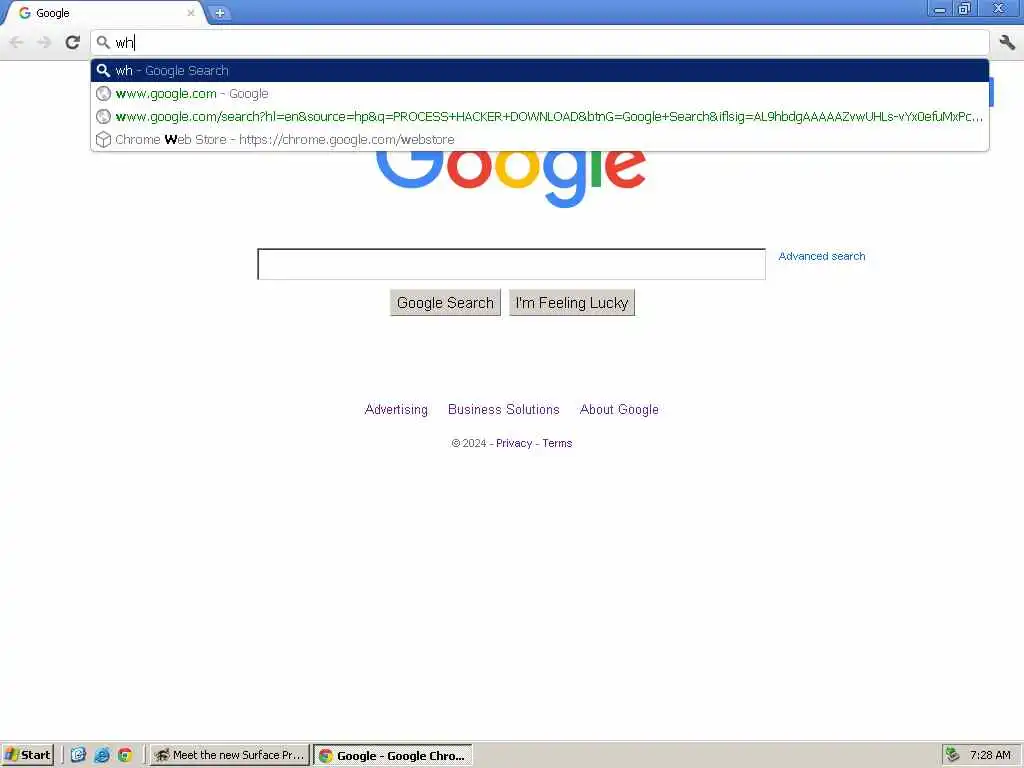Launch Internet Explorer from quick launch
The height and width of the screenshot is (768, 1024).
(101, 755)
